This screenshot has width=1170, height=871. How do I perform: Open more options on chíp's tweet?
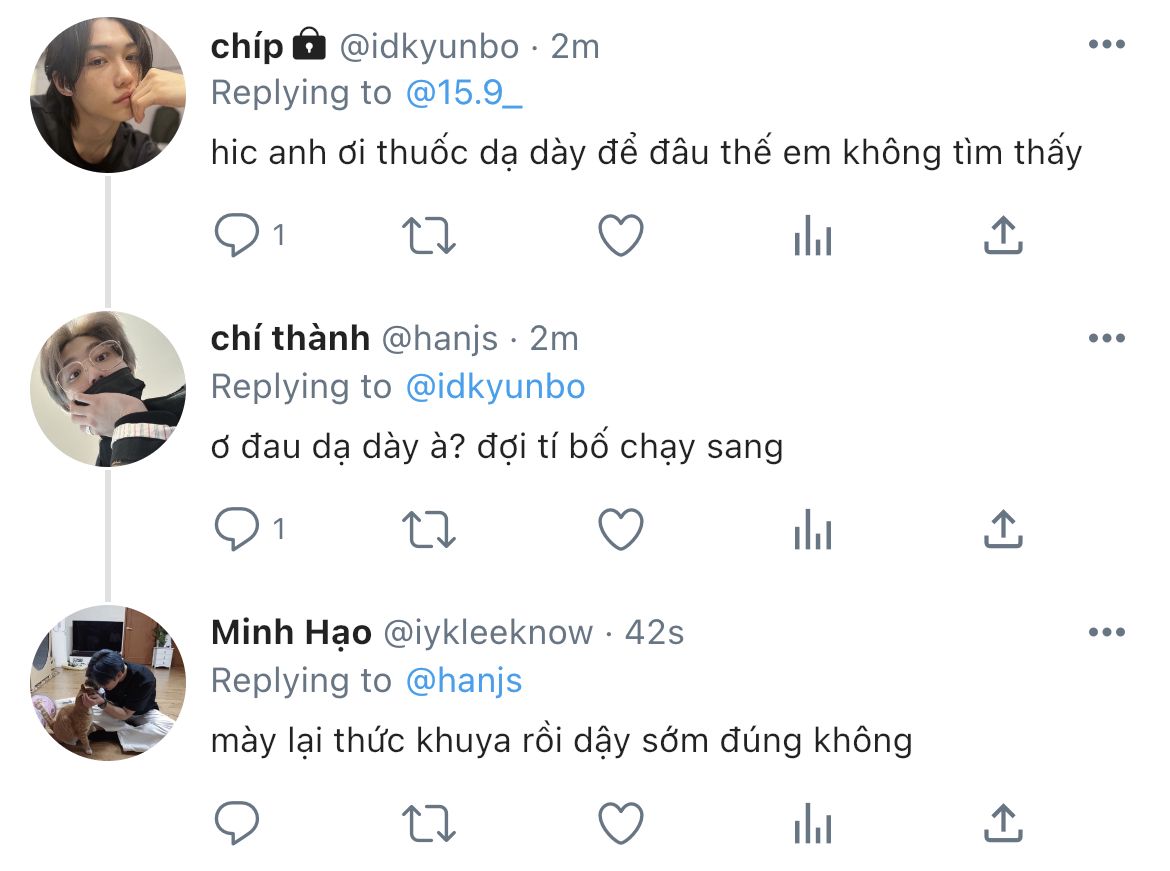pos(1106,45)
